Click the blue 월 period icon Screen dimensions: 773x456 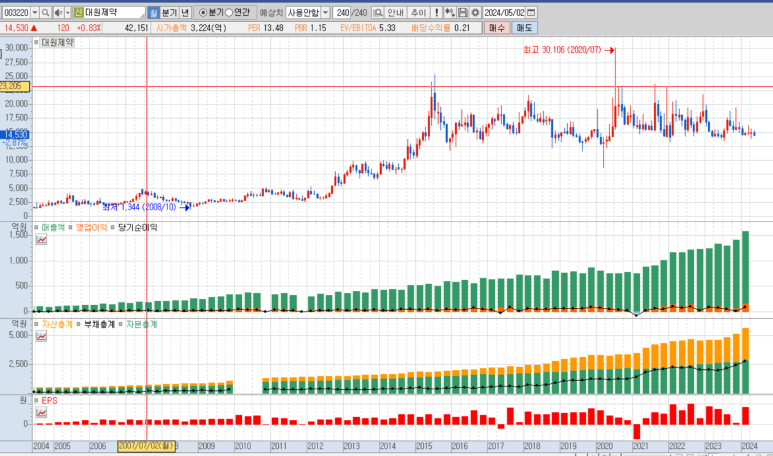(x=154, y=12)
